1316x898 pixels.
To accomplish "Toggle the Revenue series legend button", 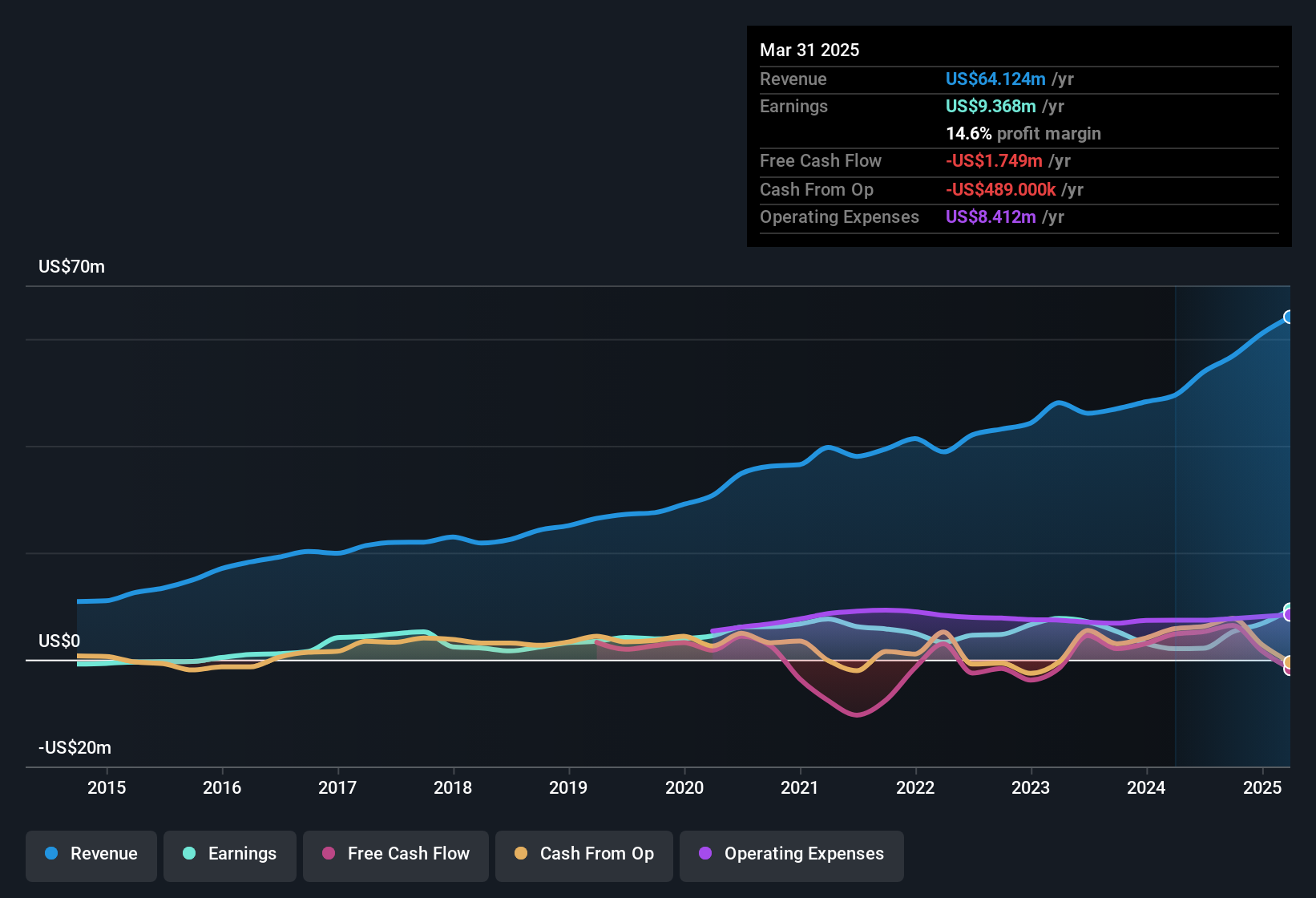I will pos(91,854).
